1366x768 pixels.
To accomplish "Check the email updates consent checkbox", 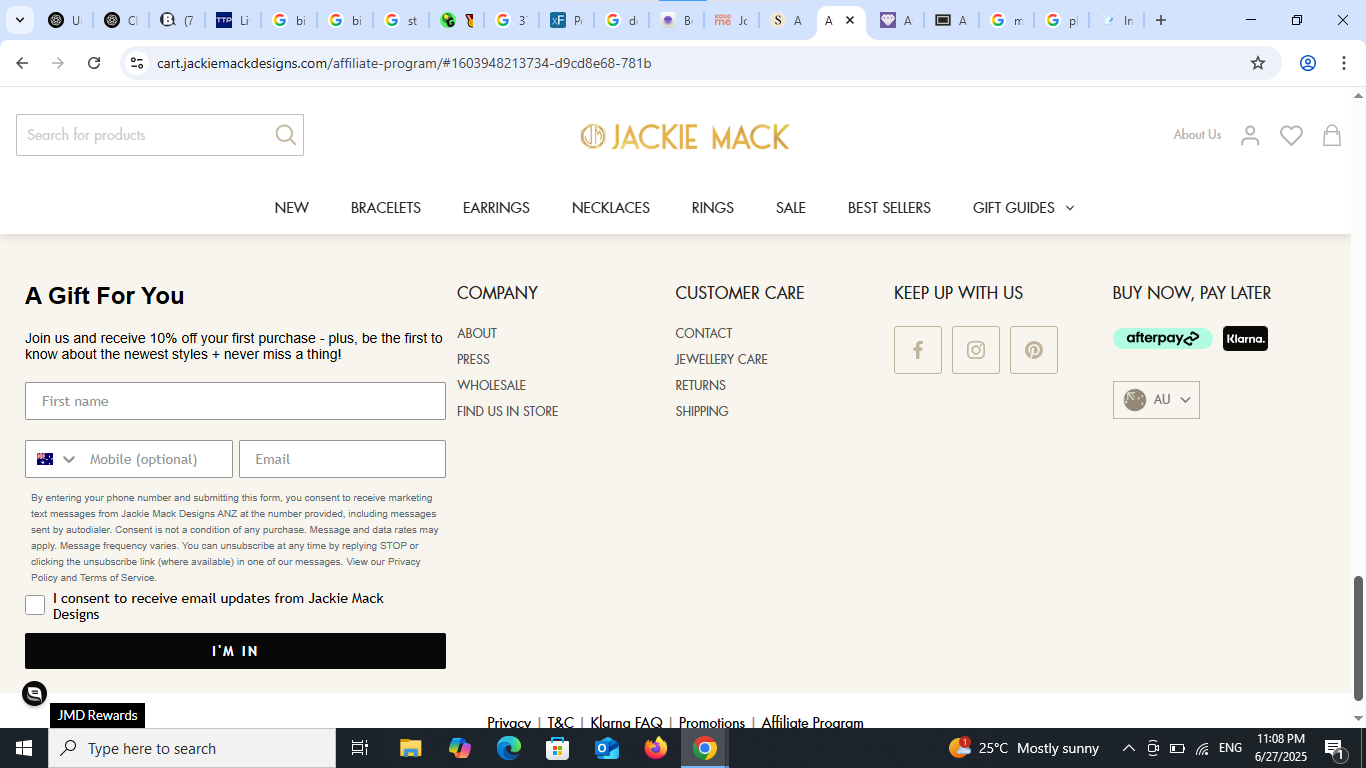I will click(35, 605).
